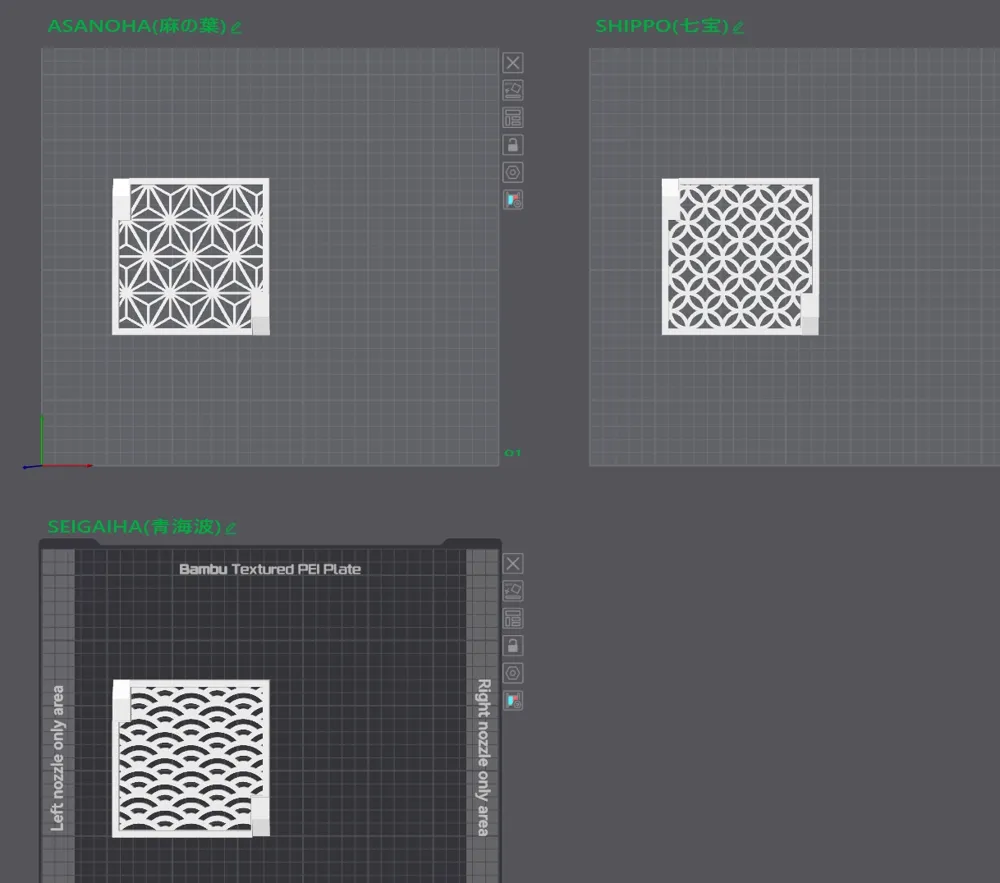Arrange objects on the ASANOHA plate

tap(513, 117)
